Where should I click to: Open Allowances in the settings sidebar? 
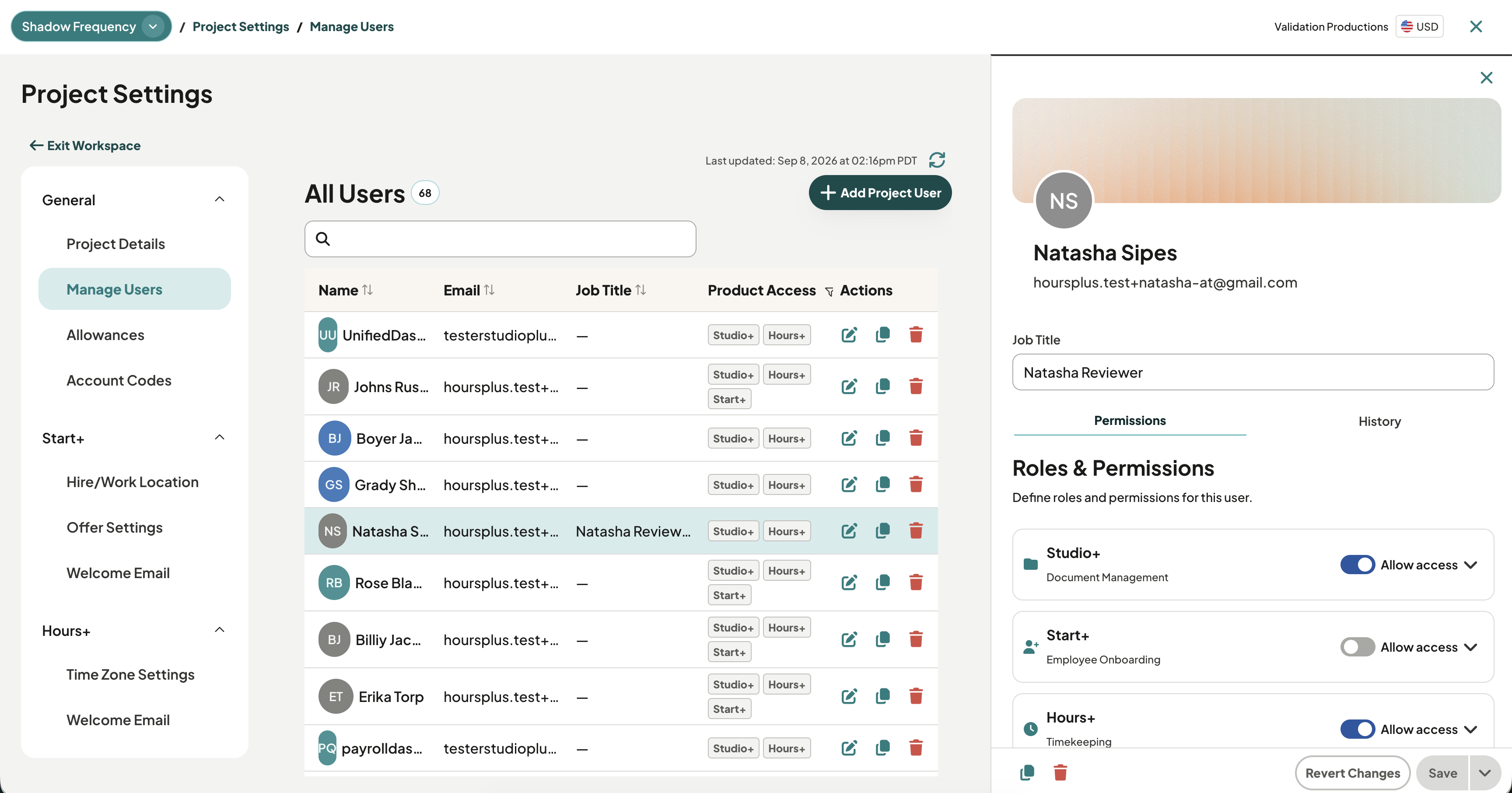[x=105, y=335]
